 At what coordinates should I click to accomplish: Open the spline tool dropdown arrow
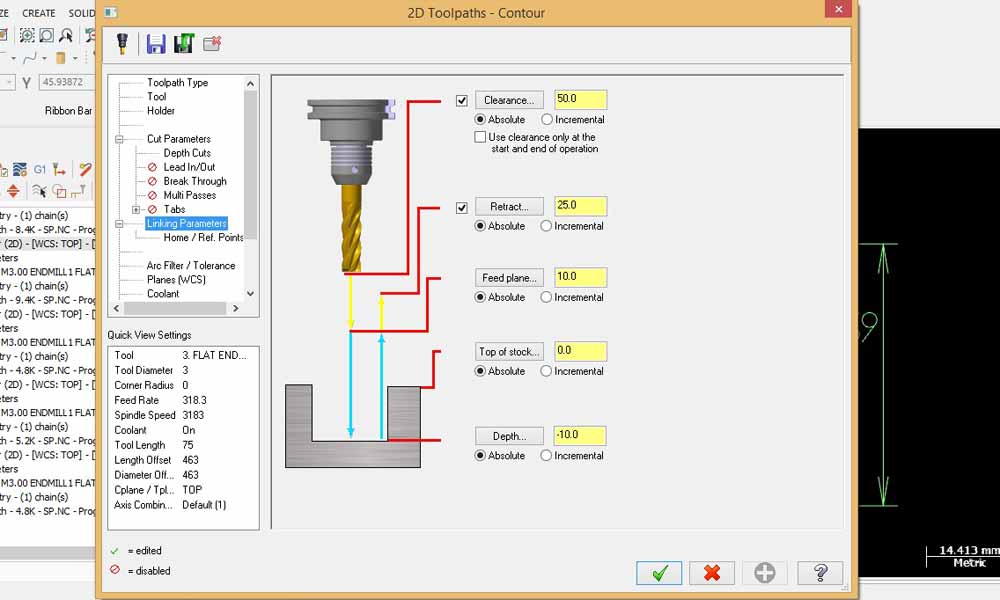coord(44,59)
